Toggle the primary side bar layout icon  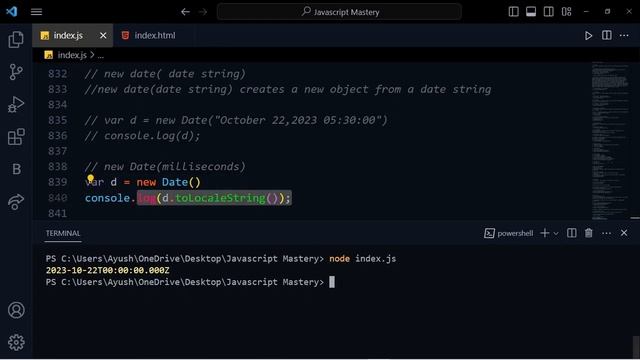(513, 11)
